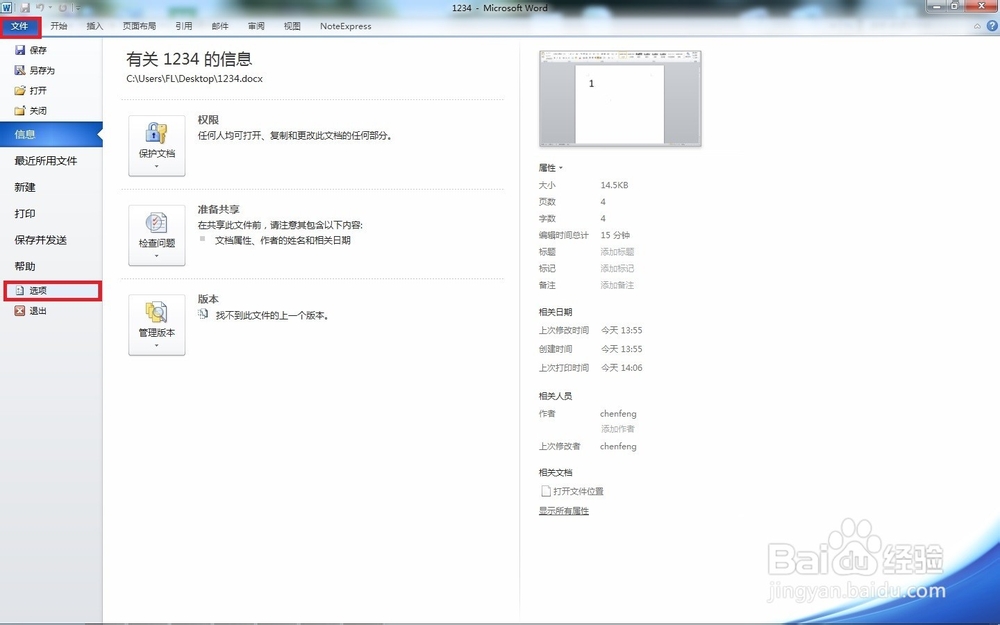The image size is (1000, 625).
Task: Click the Save icon on the Quick Access Toolbar
Action: point(25,8)
